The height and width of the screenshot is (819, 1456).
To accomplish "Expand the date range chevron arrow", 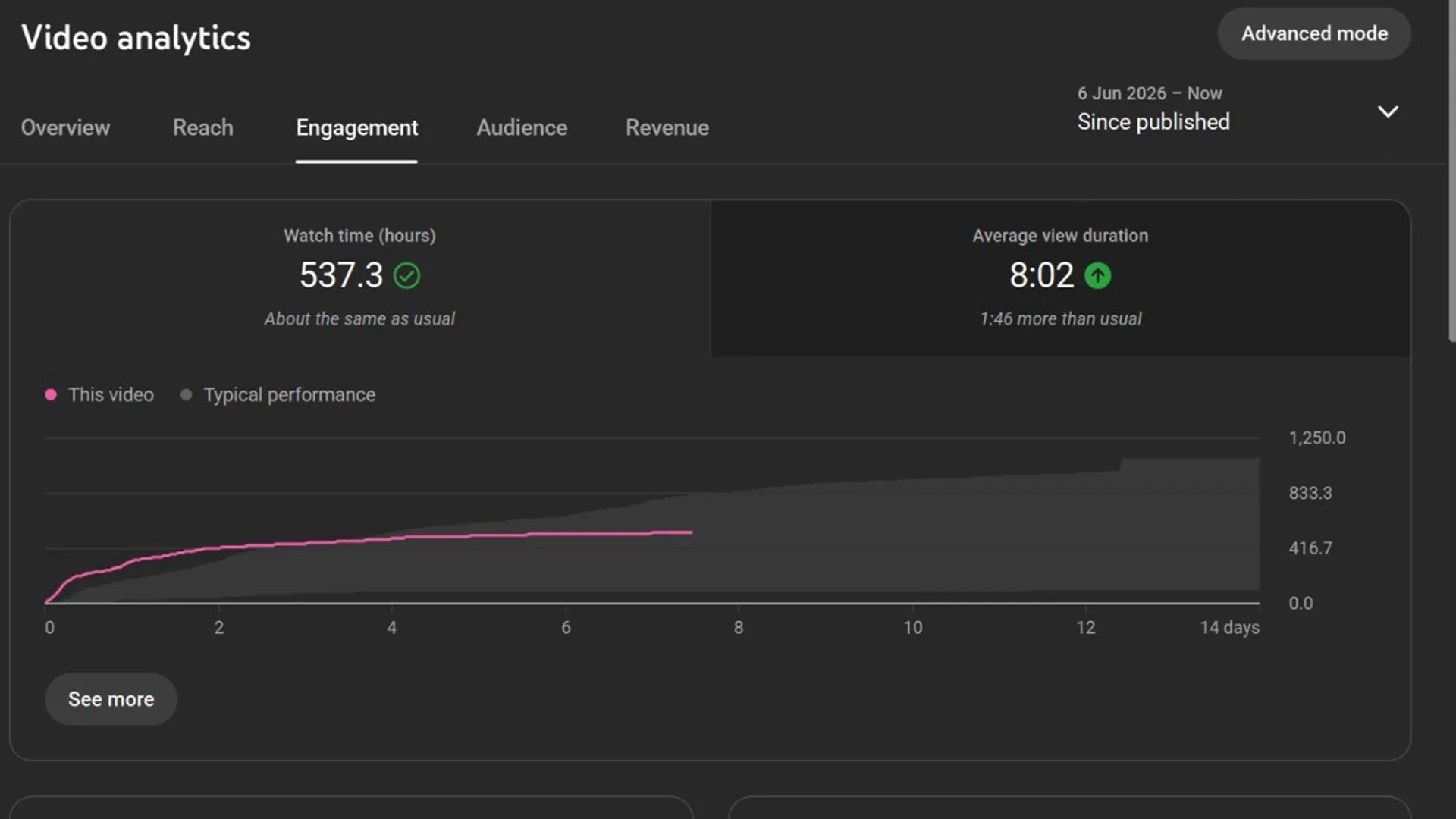I will [1388, 111].
